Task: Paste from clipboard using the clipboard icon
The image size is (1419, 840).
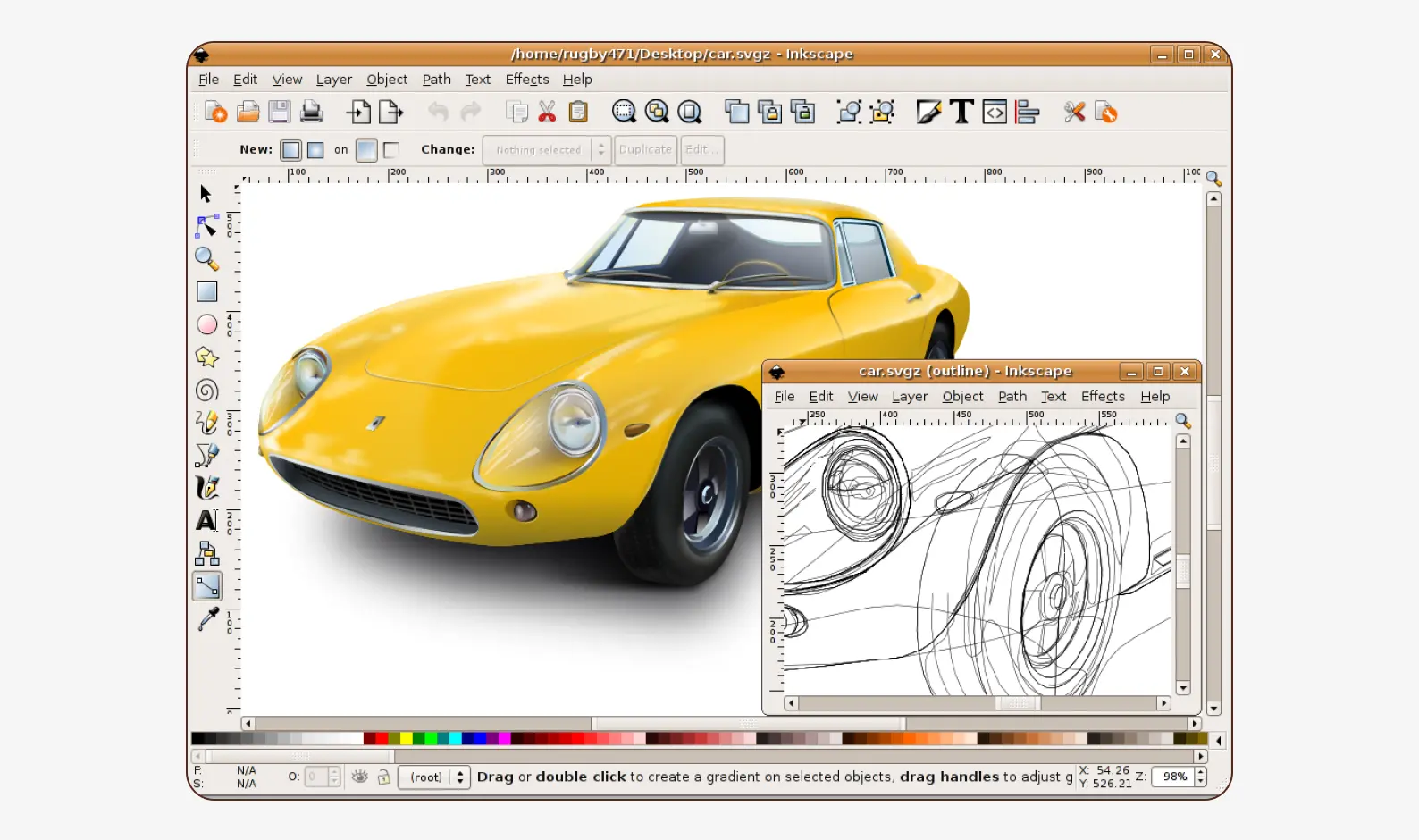Action: [578, 112]
